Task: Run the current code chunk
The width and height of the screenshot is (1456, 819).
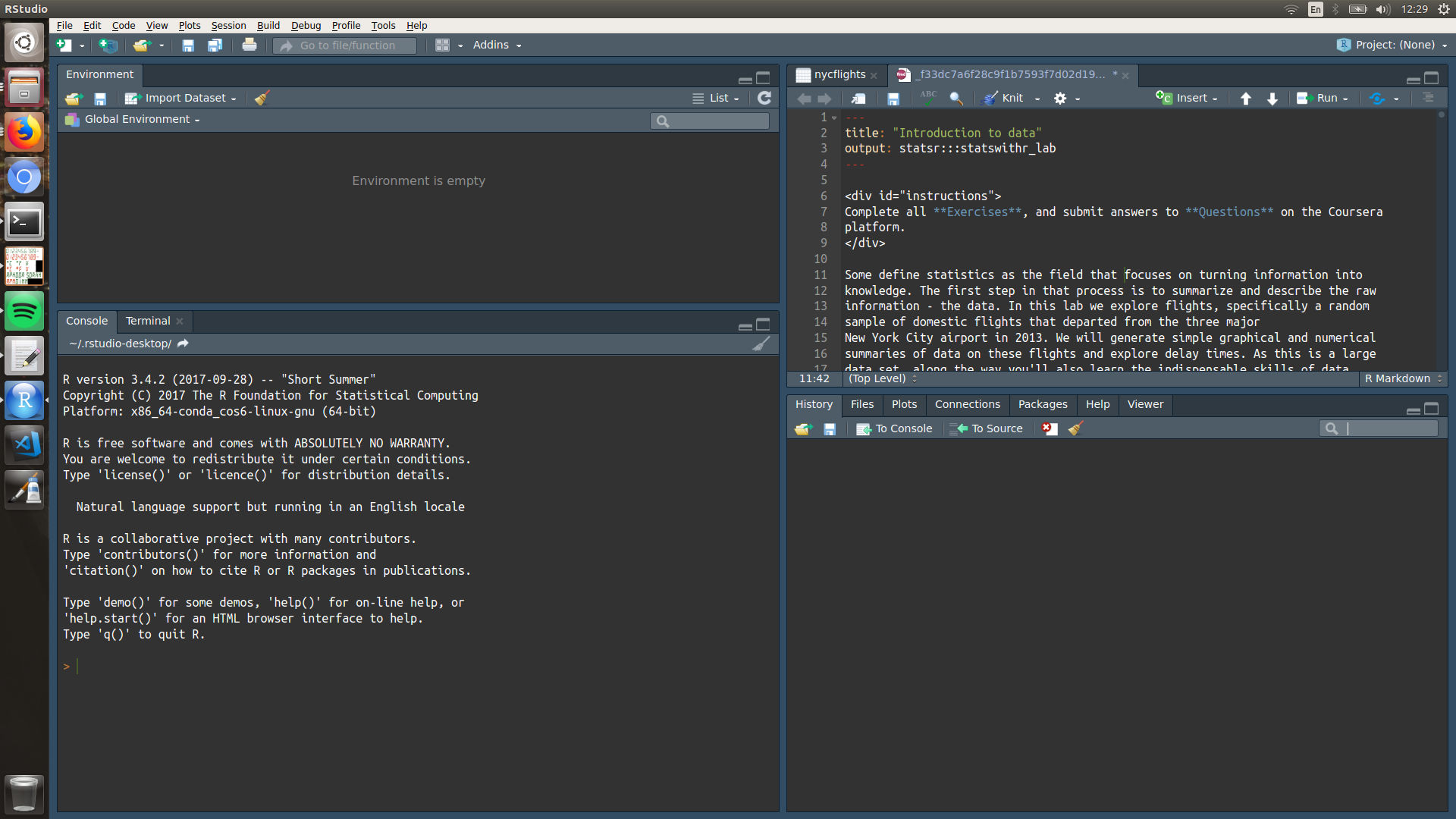Action: click(1323, 98)
